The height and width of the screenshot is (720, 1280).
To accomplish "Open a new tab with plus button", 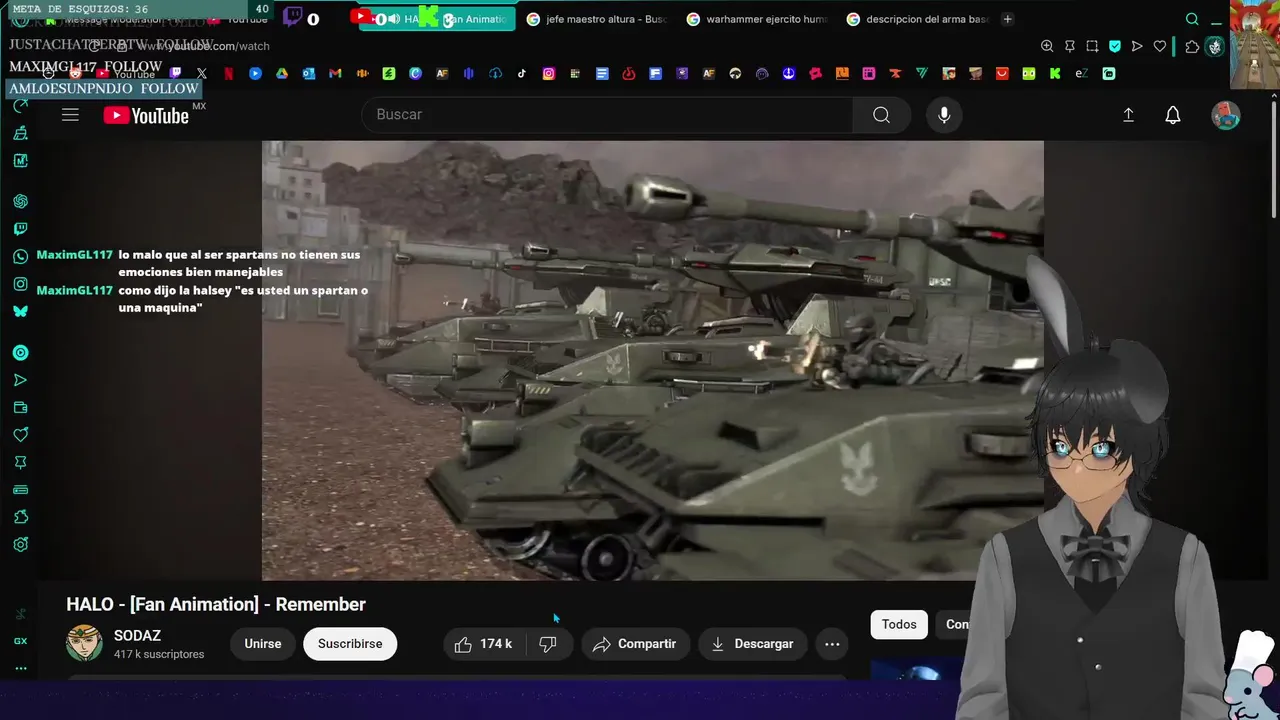I will [1007, 19].
